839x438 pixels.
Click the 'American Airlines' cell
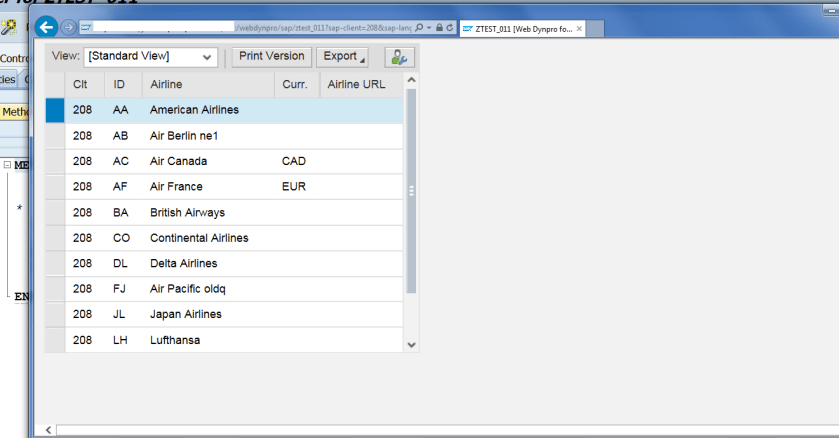(209, 110)
